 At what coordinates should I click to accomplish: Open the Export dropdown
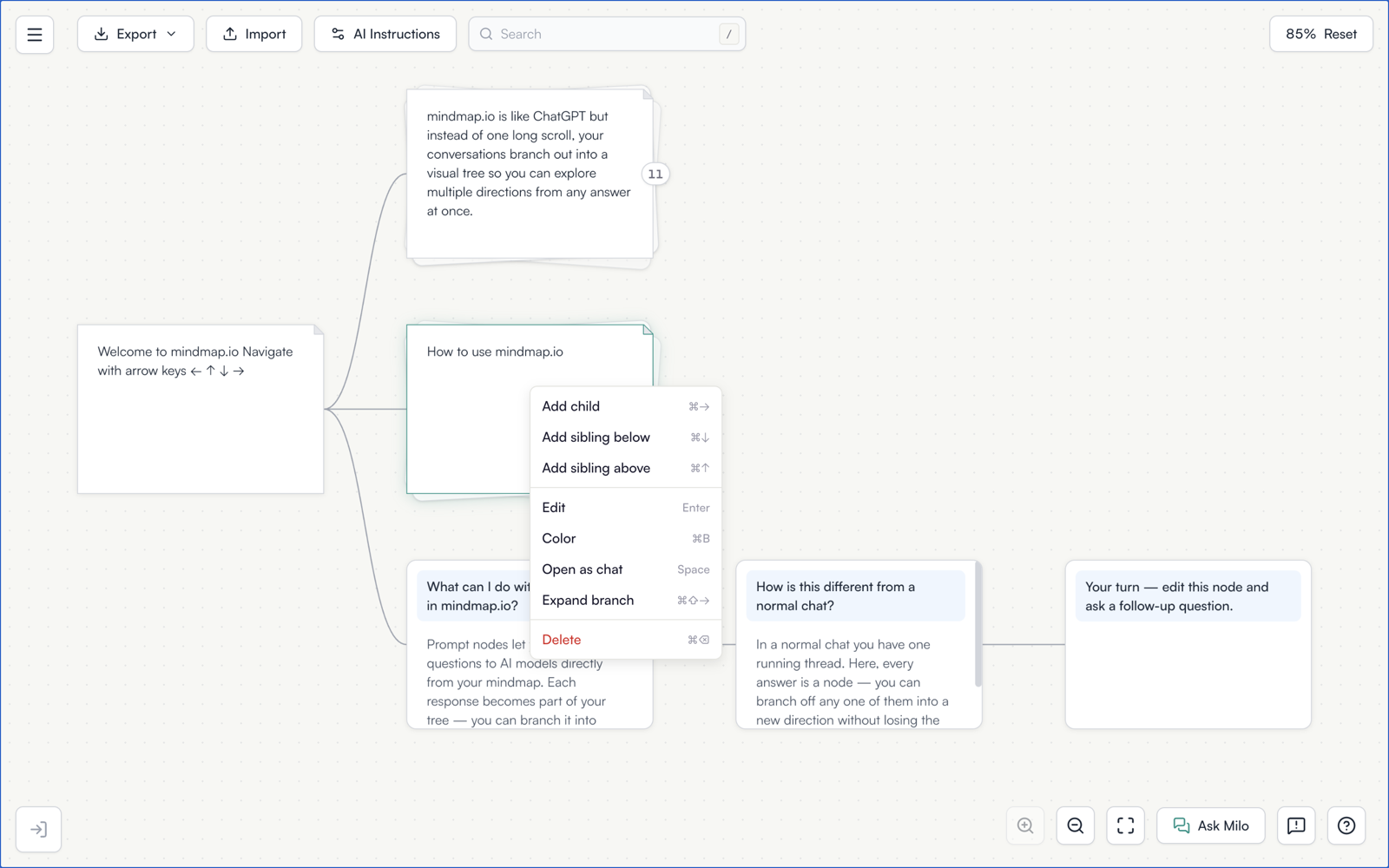point(135,34)
